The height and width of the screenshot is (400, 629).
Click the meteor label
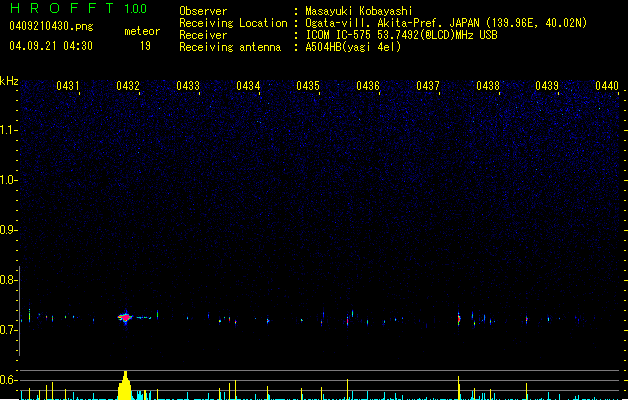(x=142, y=31)
